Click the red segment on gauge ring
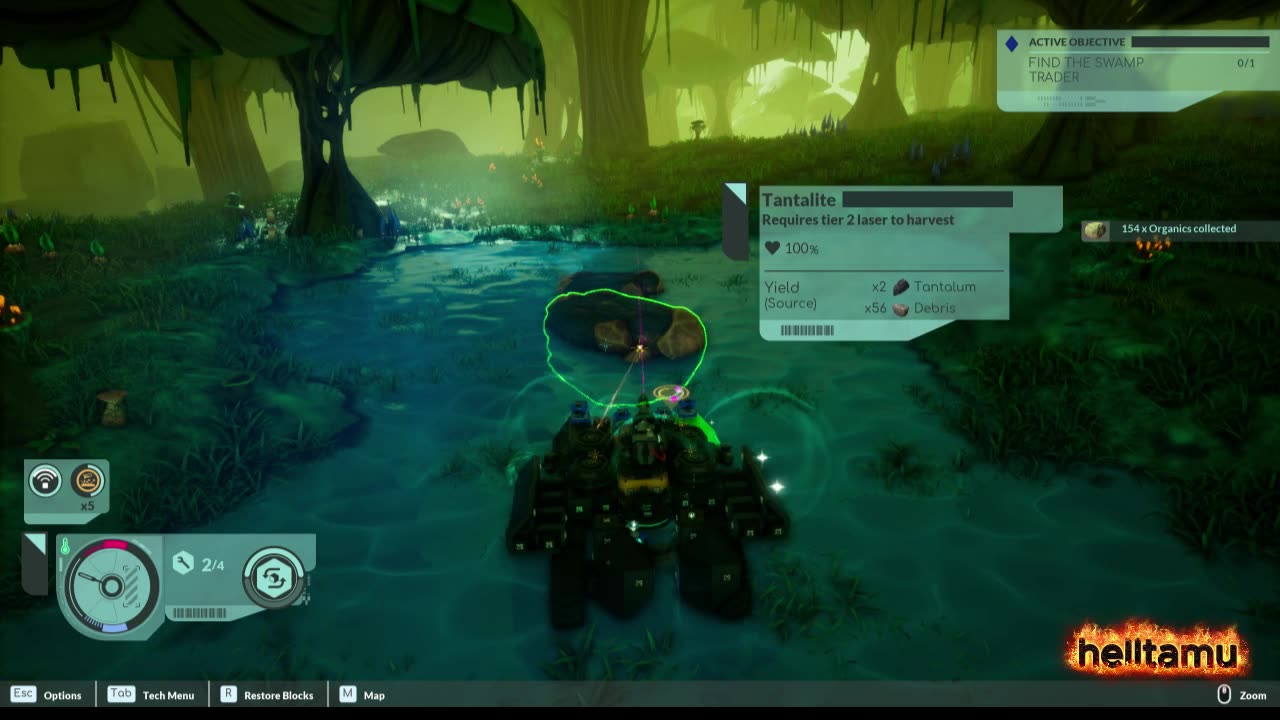Screen dimensions: 1280x720 [x=115, y=545]
